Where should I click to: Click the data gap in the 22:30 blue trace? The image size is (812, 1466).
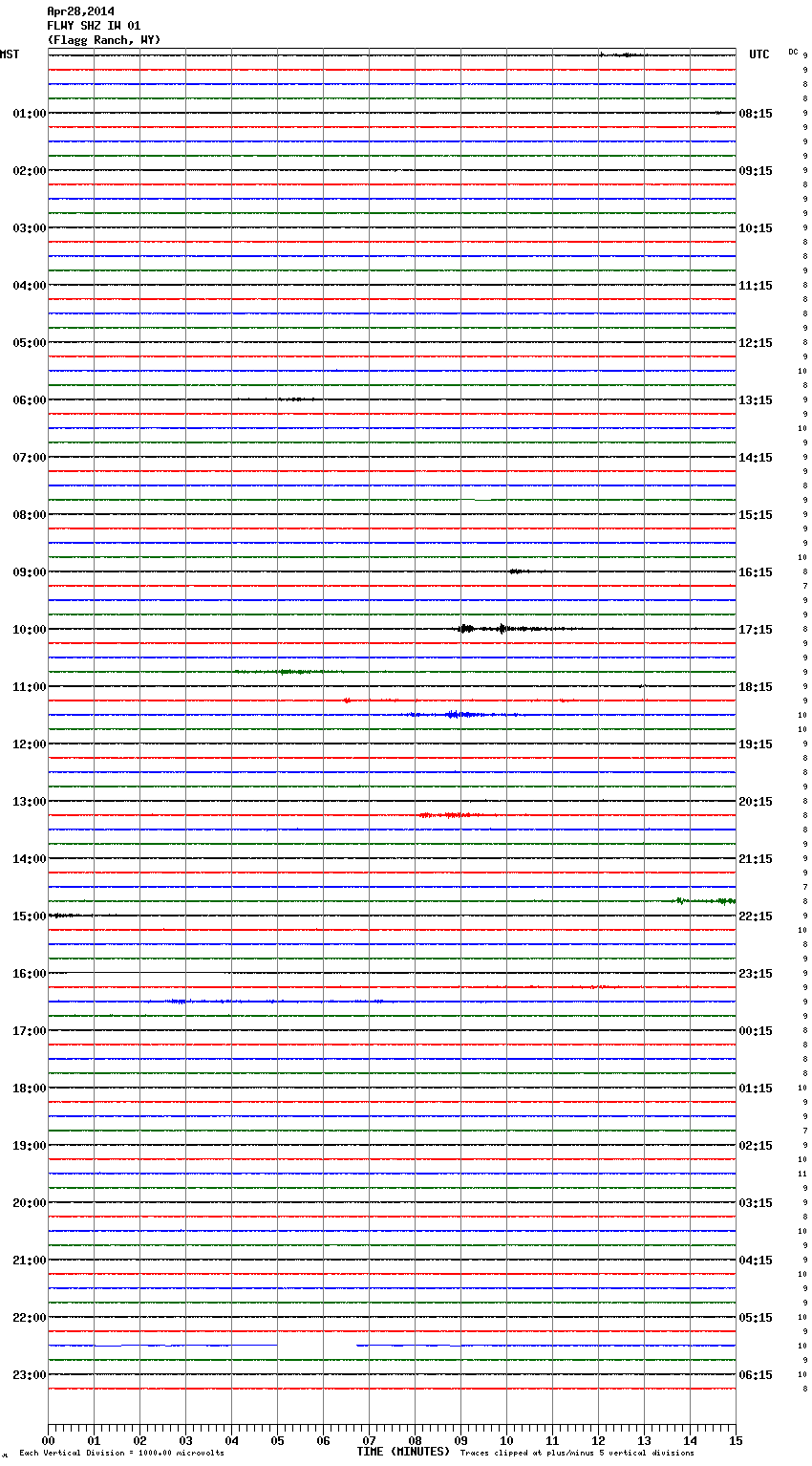click(316, 1346)
